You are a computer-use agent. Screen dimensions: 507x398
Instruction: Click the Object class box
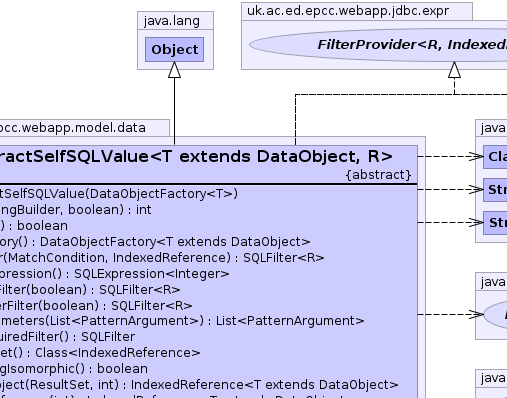(174, 49)
